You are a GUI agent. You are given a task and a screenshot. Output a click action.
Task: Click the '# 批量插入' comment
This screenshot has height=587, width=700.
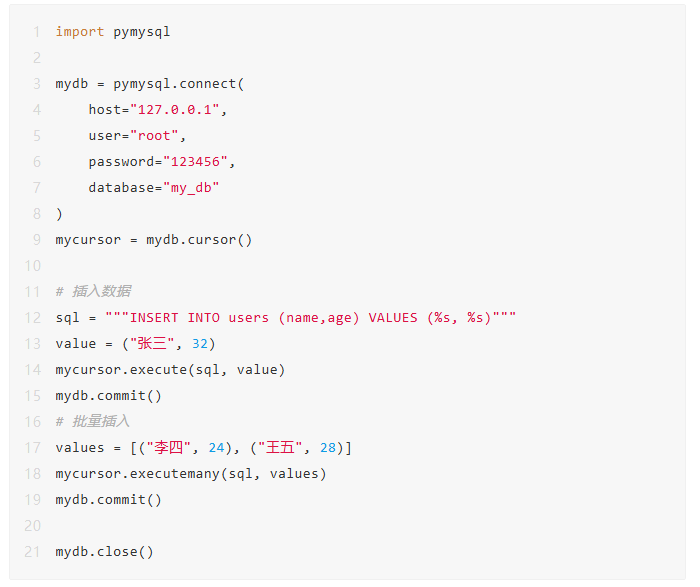93,422
